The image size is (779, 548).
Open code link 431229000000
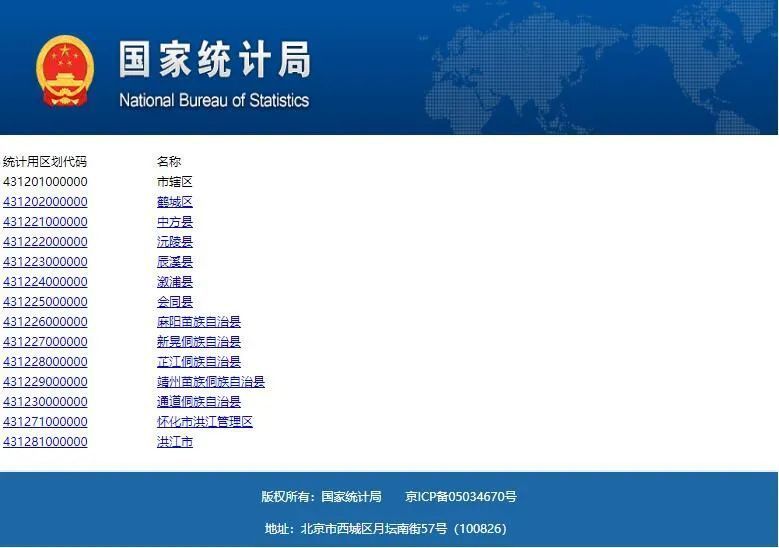coord(45,382)
